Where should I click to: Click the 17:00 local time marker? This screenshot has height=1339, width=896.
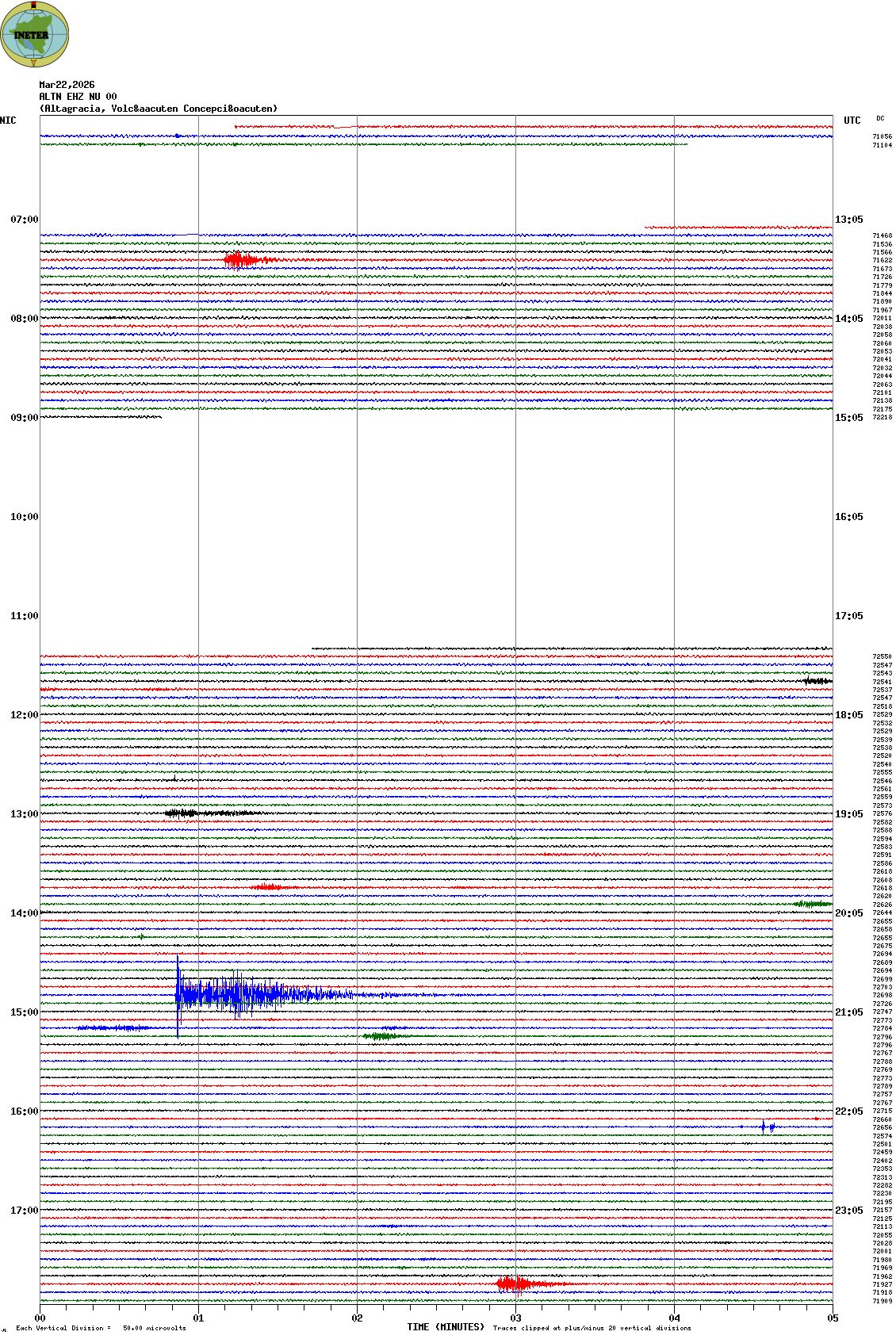point(24,1211)
